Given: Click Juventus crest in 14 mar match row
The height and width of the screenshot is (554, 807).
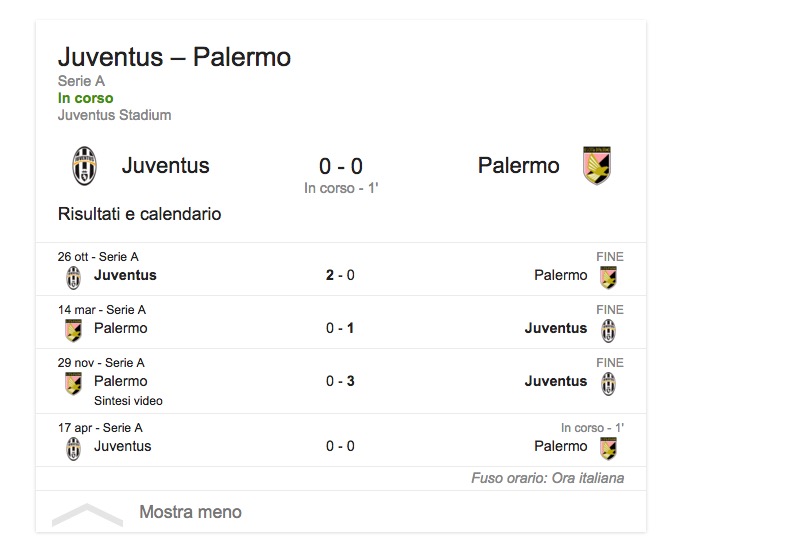Looking at the screenshot, I should [608, 330].
